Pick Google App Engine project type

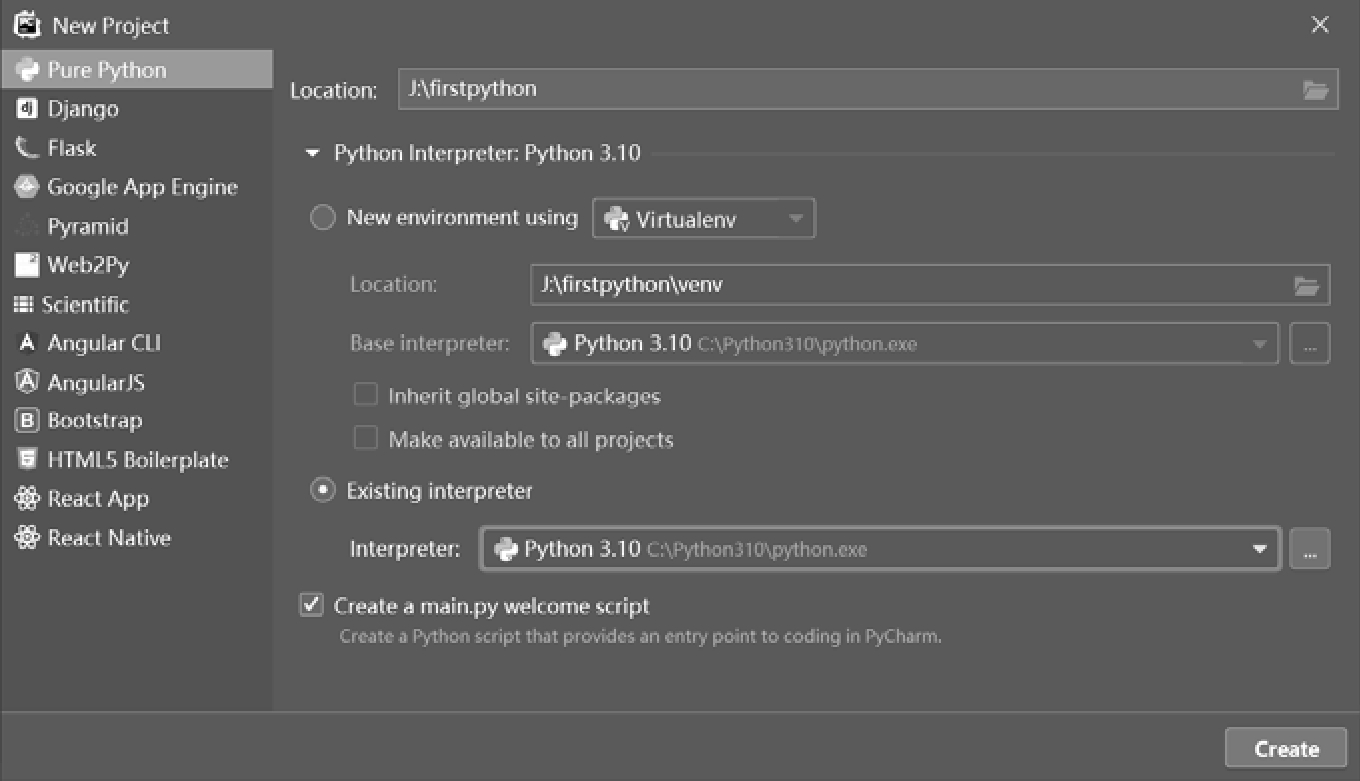point(136,187)
